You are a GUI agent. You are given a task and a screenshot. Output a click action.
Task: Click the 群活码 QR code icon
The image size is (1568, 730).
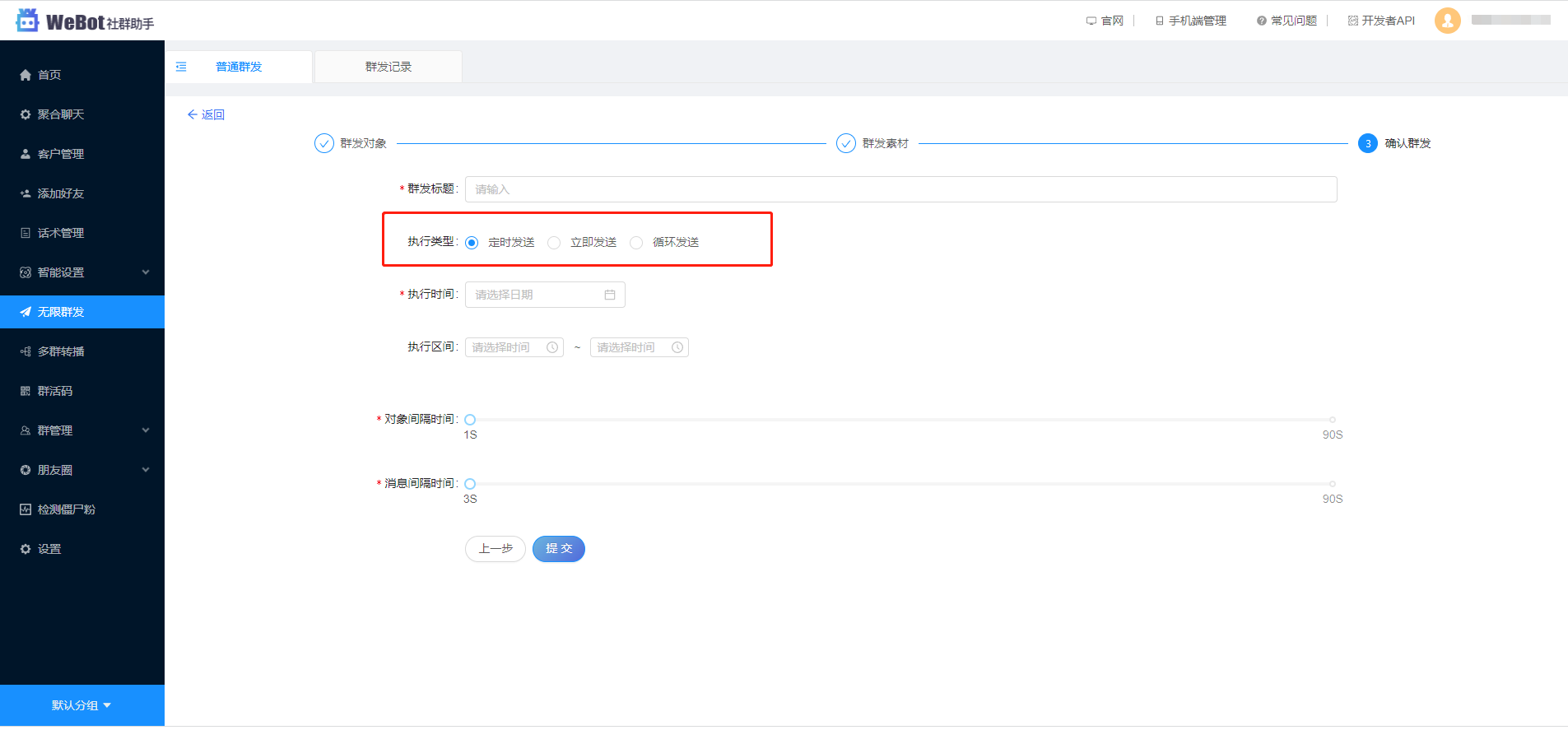click(x=26, y=391)
